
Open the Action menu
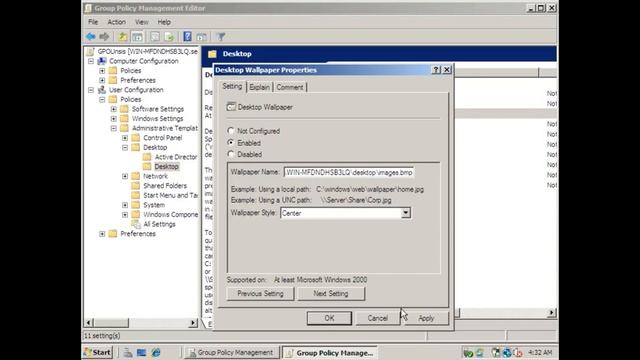[x=116, y=22]
